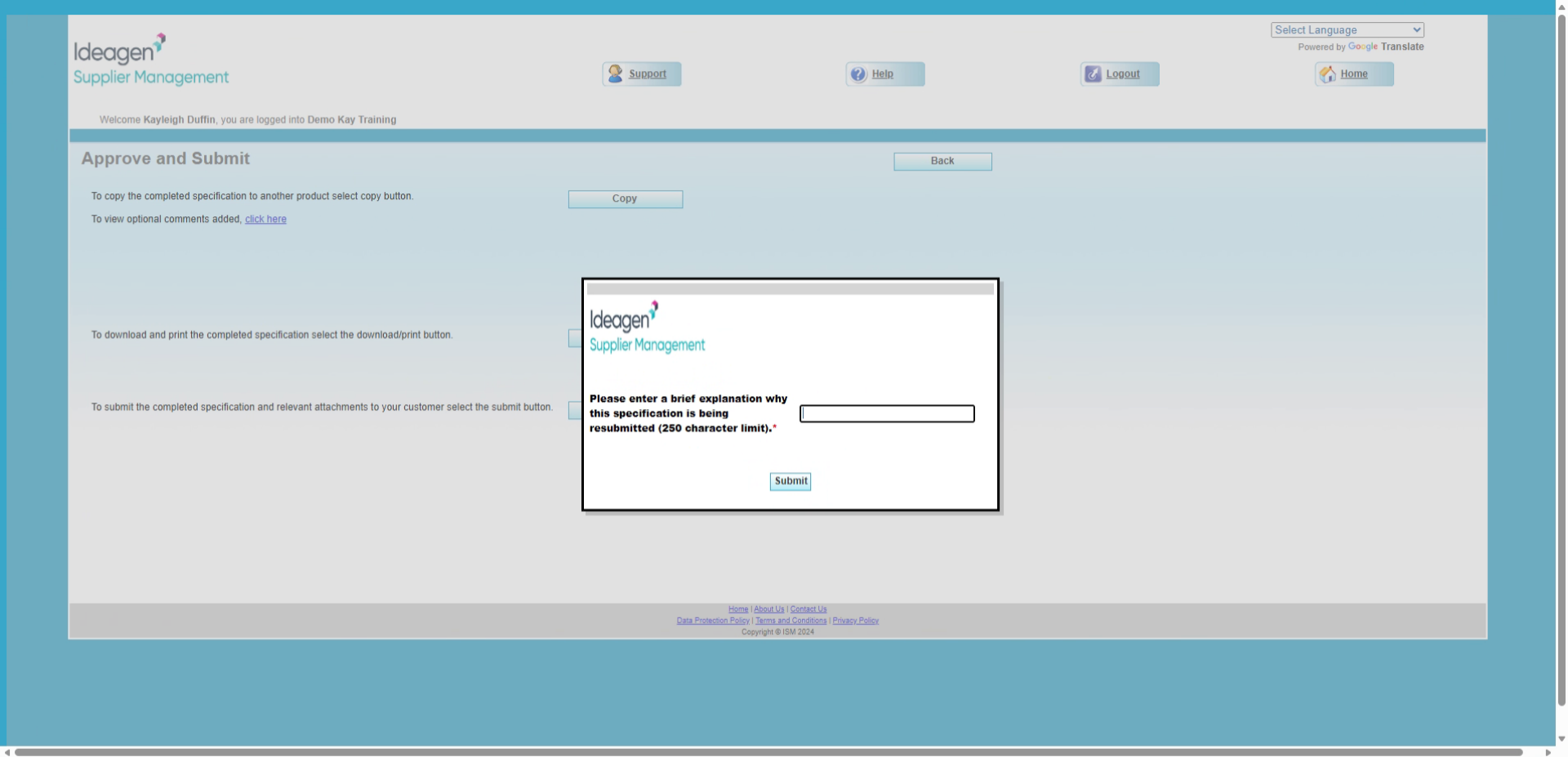Open the Select Language dropdown
1568x757 pixels.
(1347, 30)
